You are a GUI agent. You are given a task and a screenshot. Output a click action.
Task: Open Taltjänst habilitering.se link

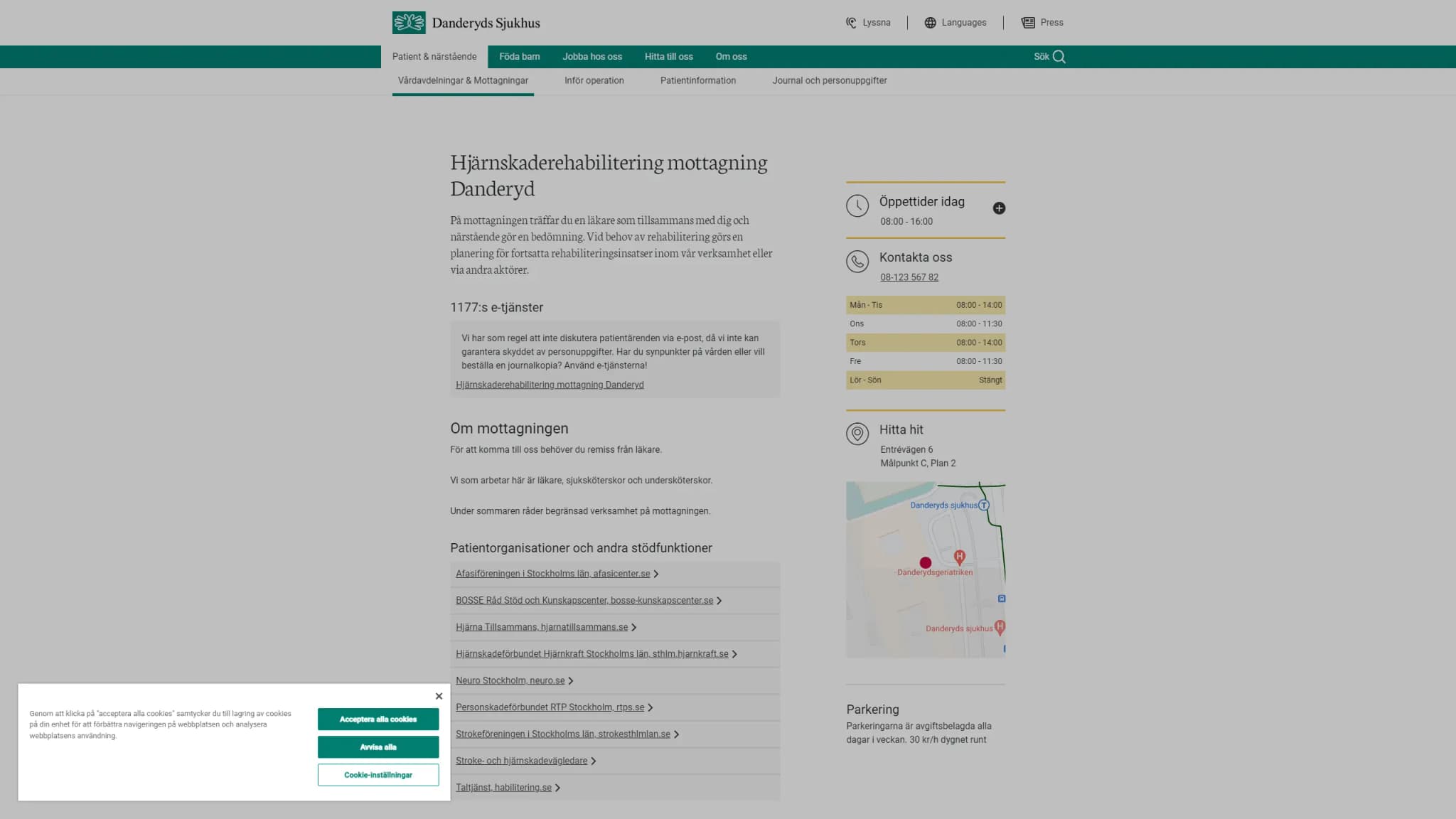coord(503,788)
